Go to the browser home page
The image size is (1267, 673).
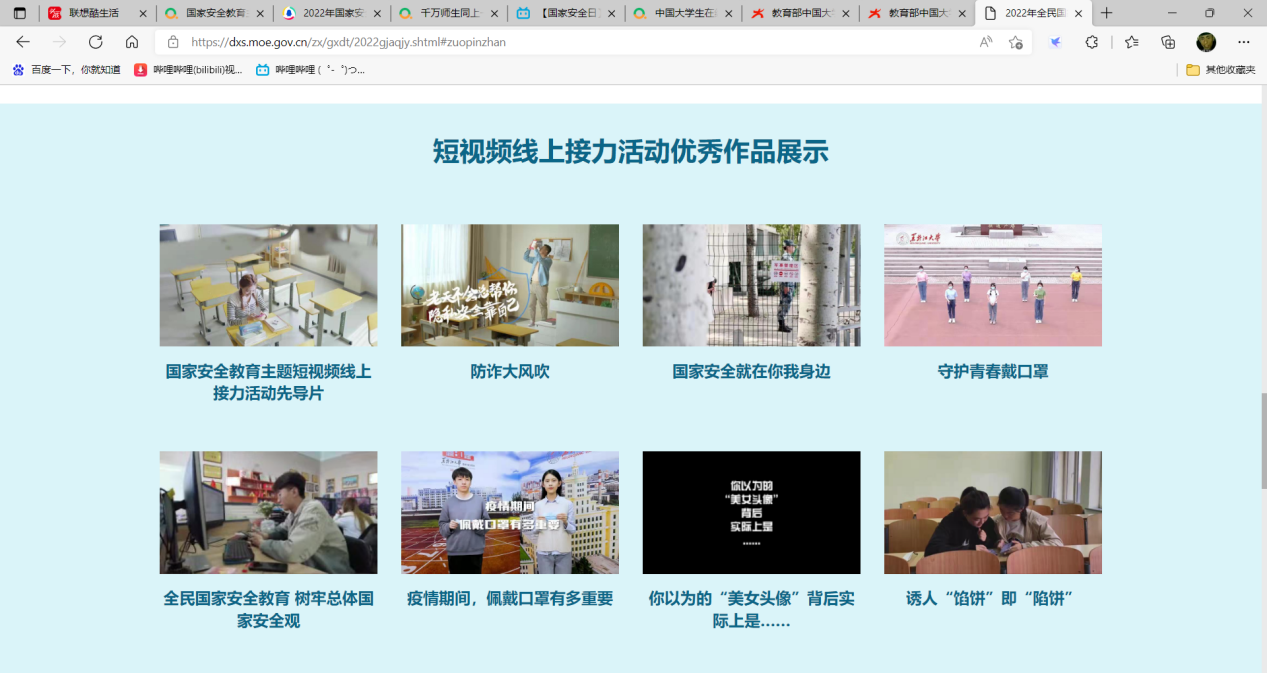pyautogui.click(x=132, y=42)
